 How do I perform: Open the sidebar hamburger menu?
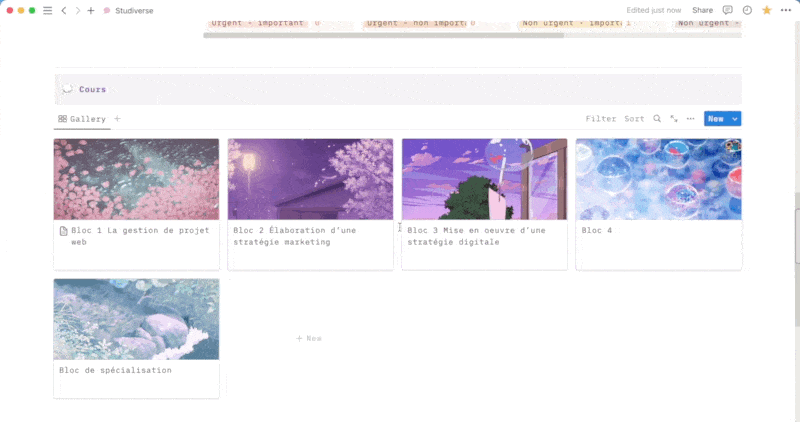point(47,10)
